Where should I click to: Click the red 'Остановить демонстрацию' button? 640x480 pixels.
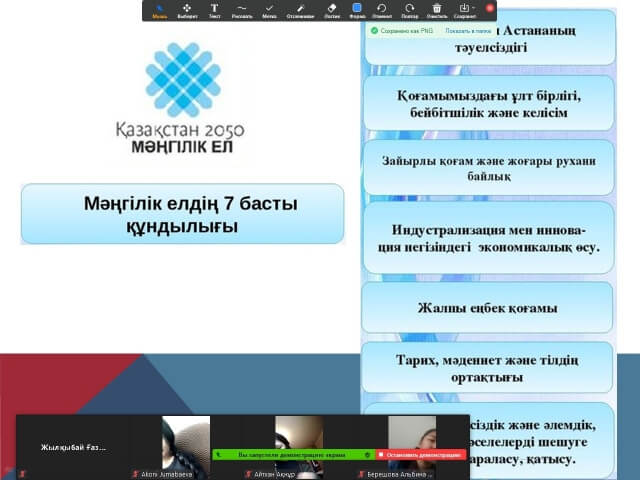tap(421, 455)
